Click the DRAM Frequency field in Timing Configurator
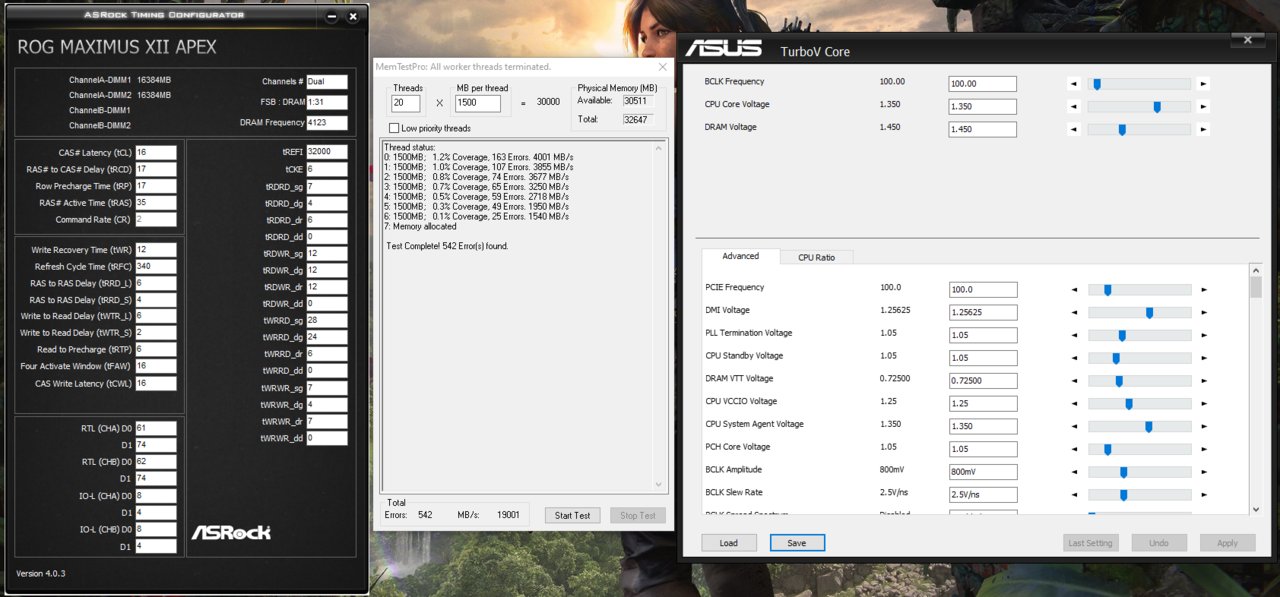The image size is (1280, 597). pyautogui.click(x=327, y=123)
